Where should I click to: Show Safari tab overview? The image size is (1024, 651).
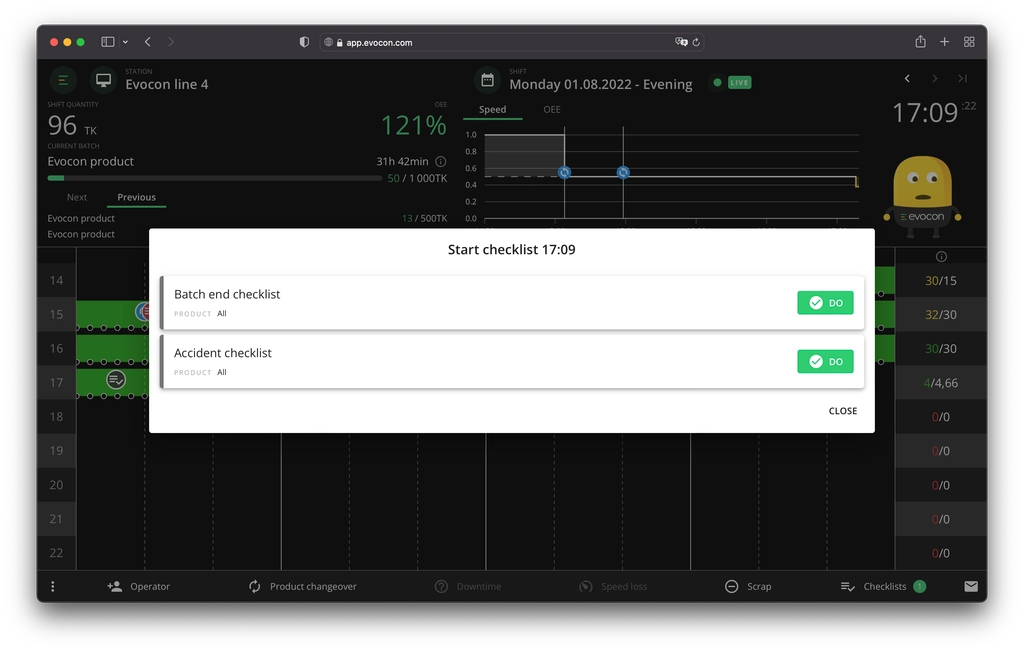click(x=969, y=42)
